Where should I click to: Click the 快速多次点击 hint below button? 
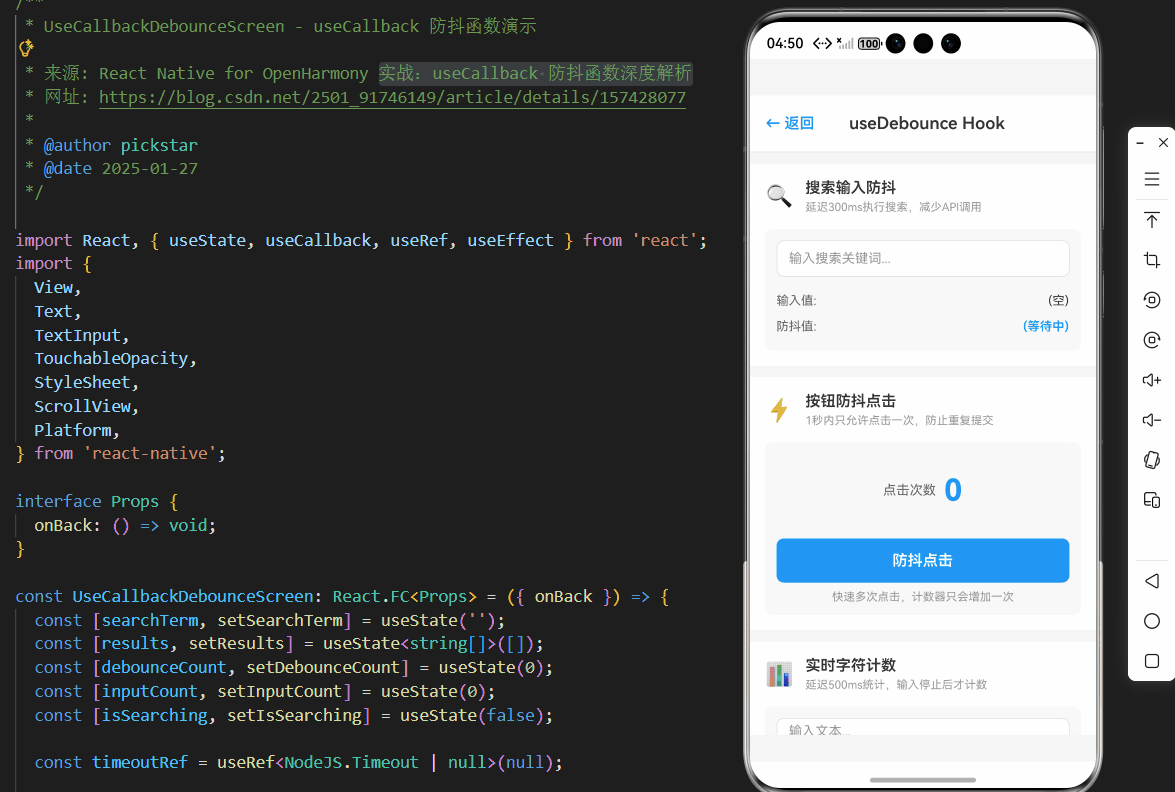click(922, 596)
